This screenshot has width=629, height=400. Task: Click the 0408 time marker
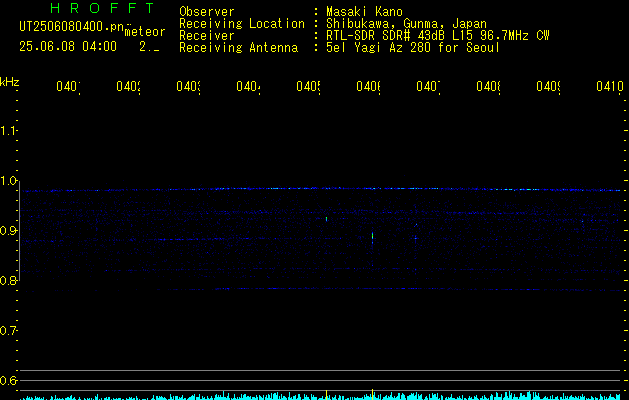[x=488, y=86]
